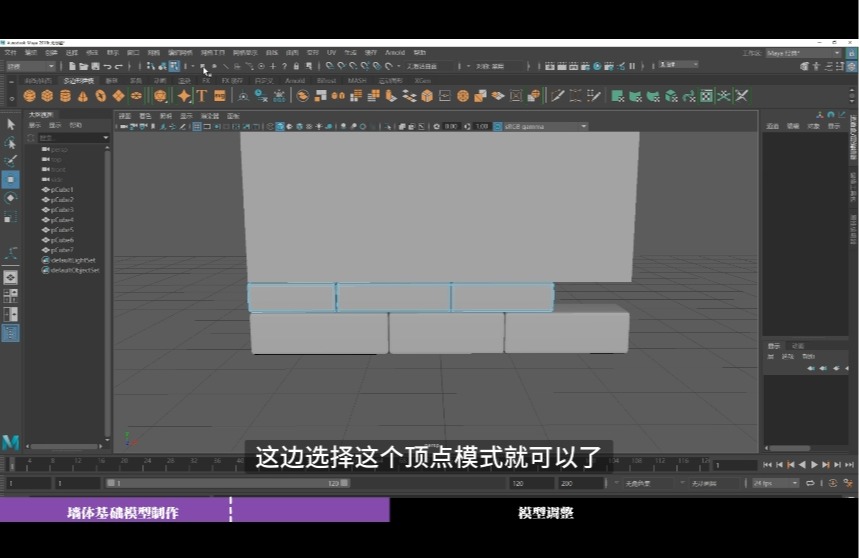Click the play forward button
The width and height of the screenshot is (859, 558).
(x=814, y=465)
